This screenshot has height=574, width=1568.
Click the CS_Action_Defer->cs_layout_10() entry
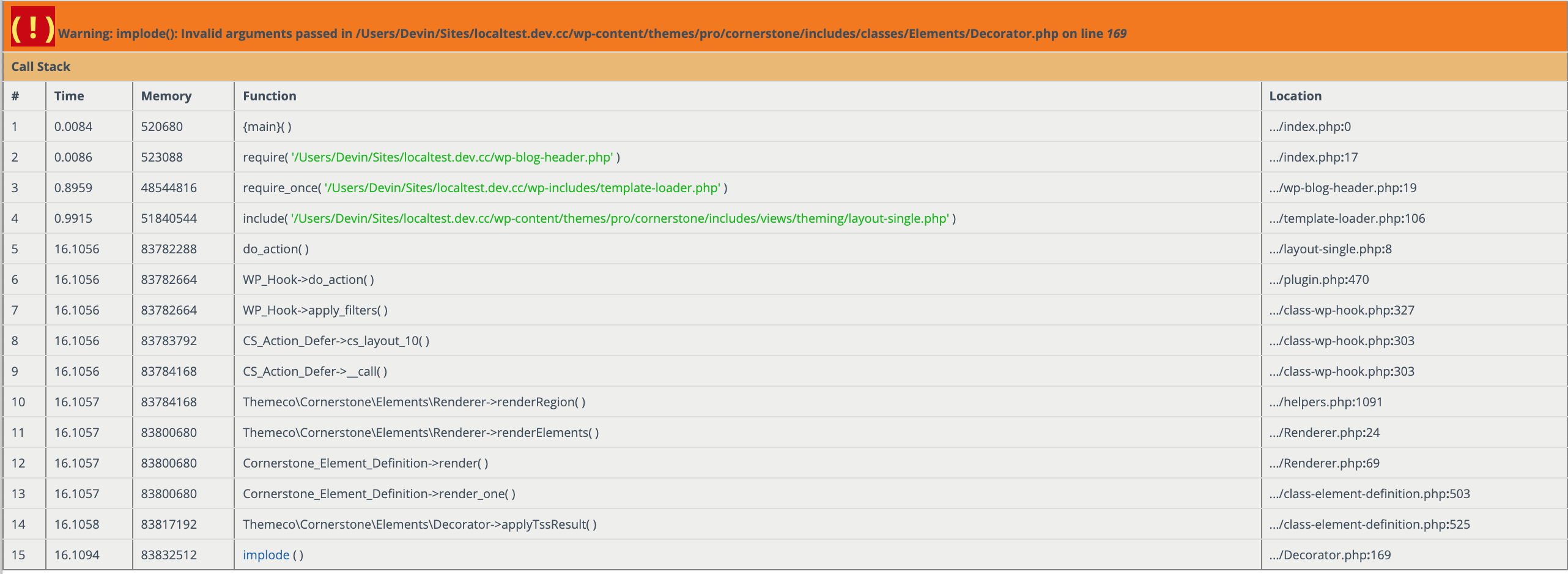click(336, 341)
